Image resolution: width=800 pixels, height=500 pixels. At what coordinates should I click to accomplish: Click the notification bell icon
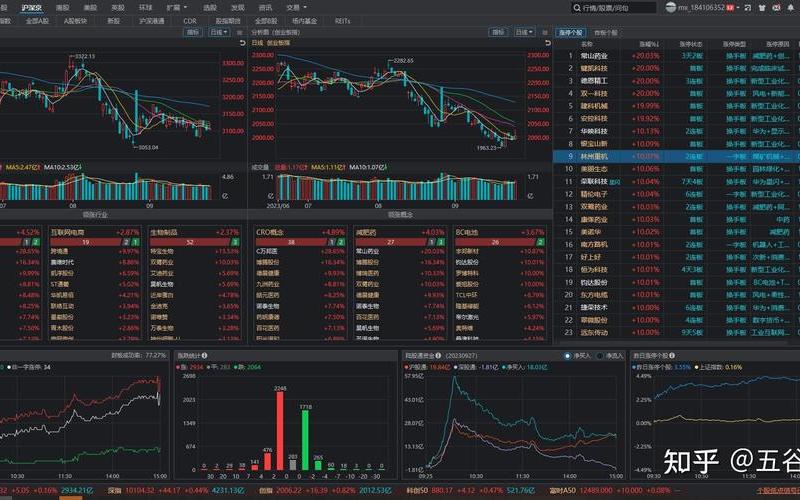[790, 8]
